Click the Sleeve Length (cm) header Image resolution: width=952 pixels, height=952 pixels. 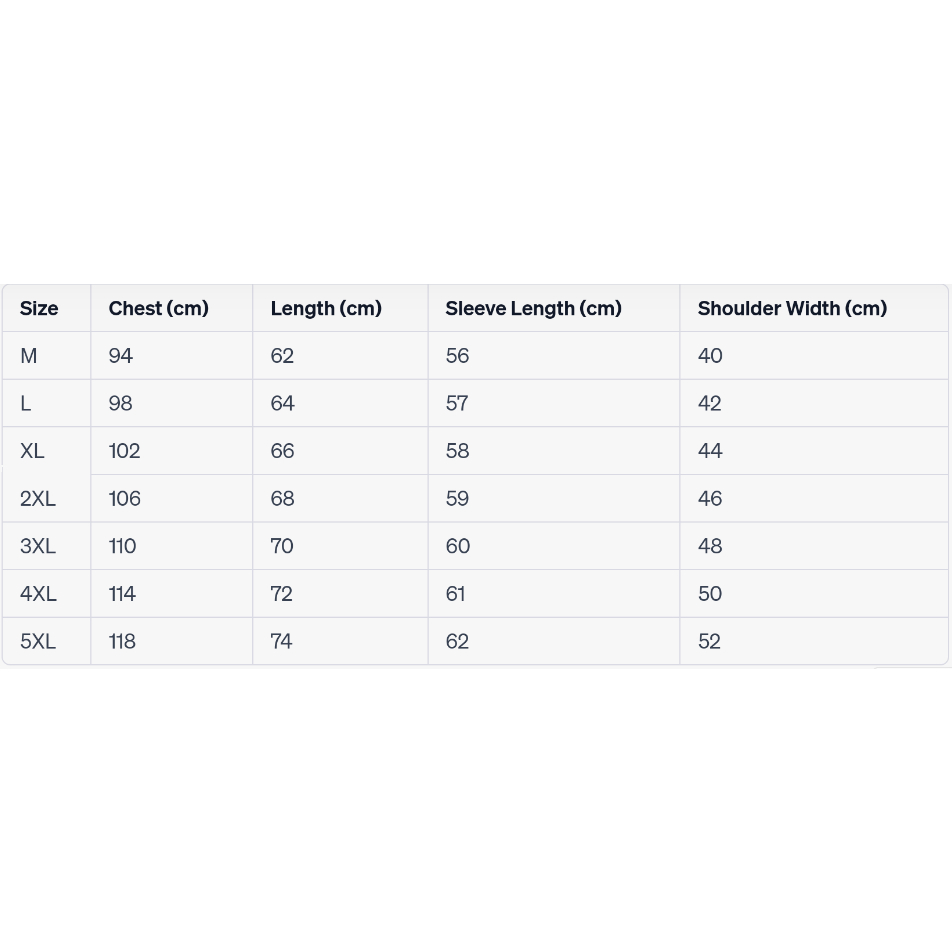coord(533,308)
